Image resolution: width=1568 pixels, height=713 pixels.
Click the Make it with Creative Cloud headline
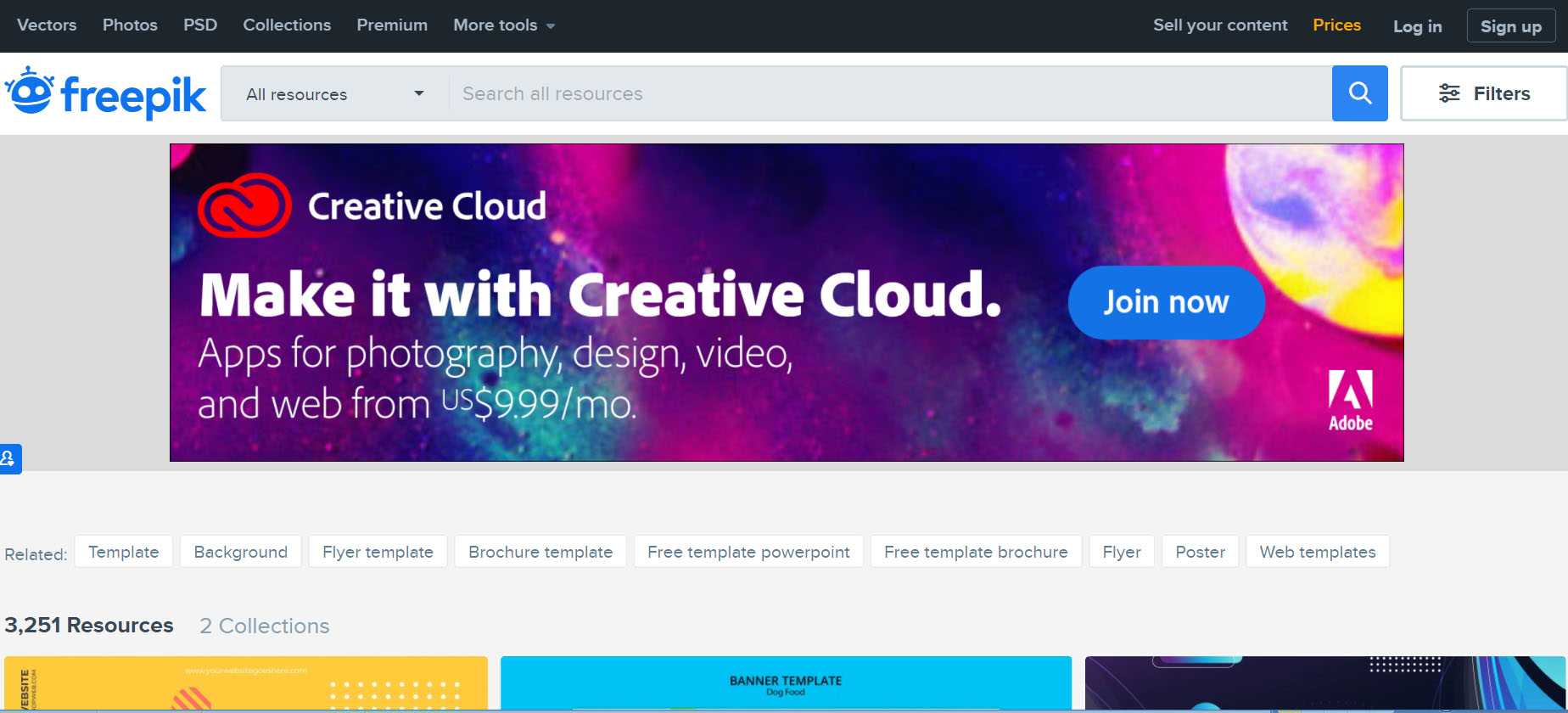(x=601, y=295)
